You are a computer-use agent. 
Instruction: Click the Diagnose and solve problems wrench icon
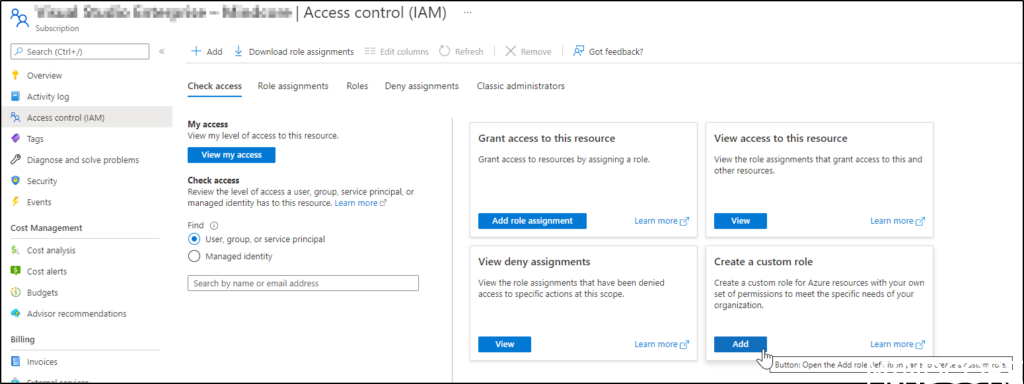[16, 159]
